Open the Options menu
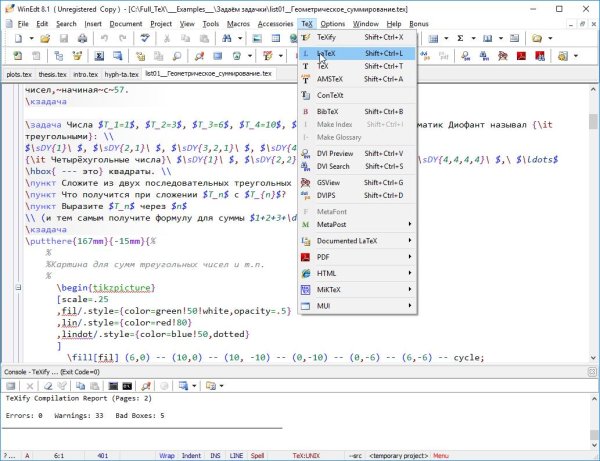Screen dimensions: 600x461 333,24
